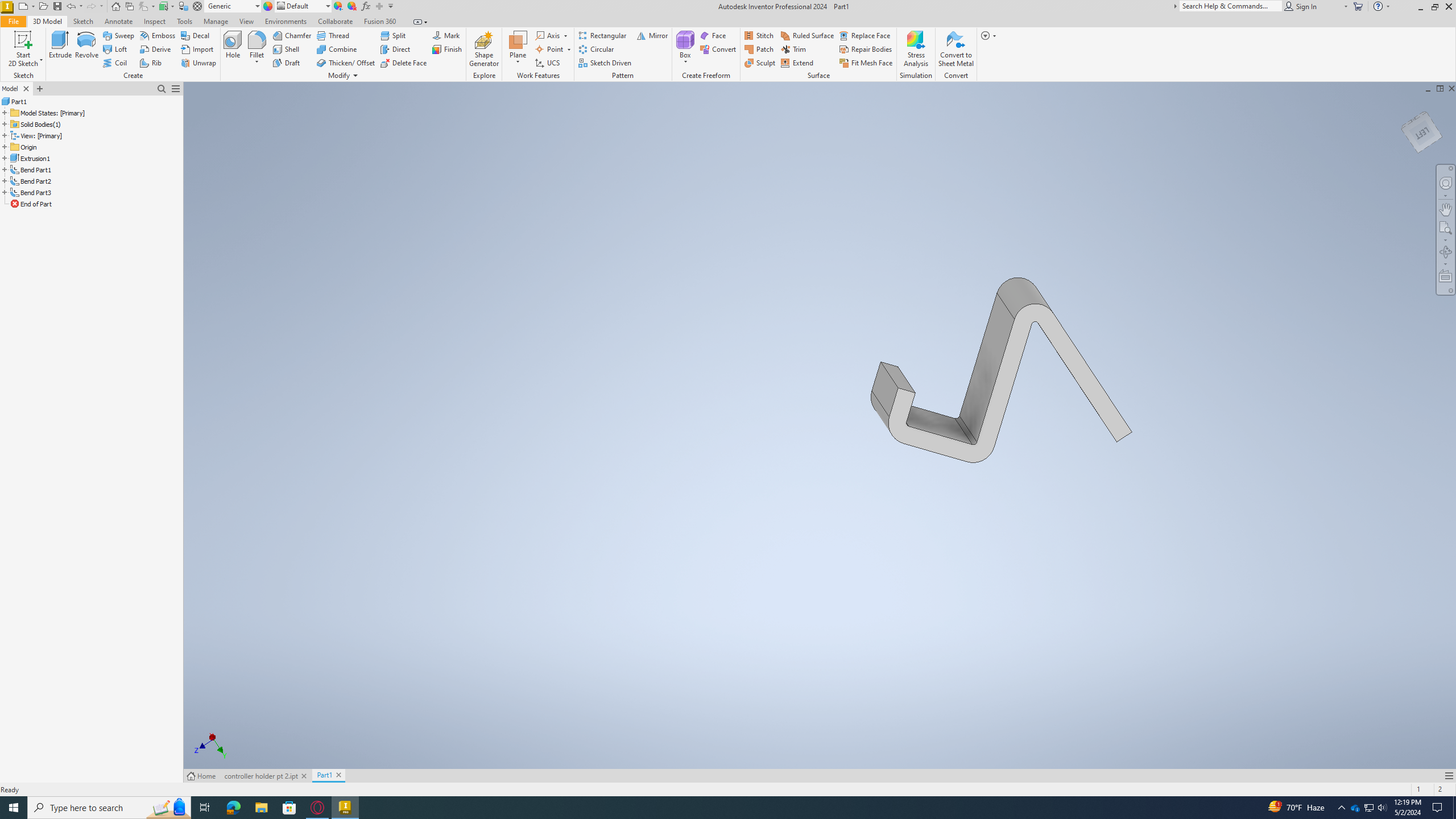Select Bend Part3 in the browser
Screen dimensions: 1456x819
[35, 192]
